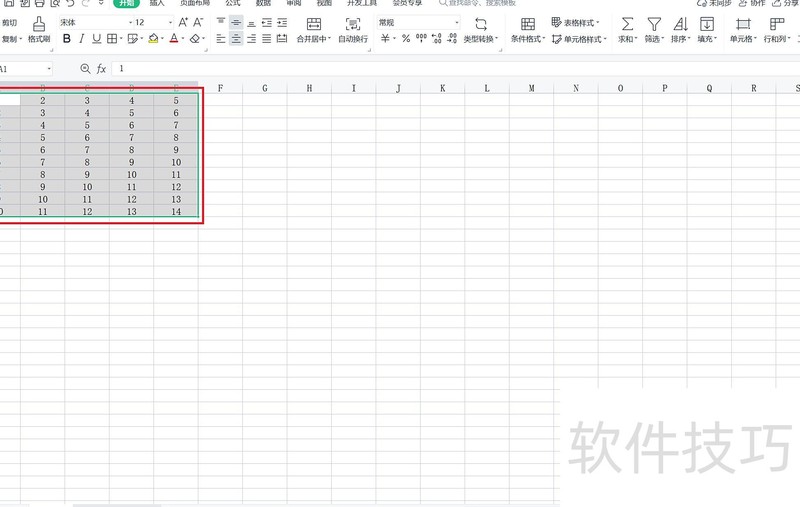800x507 pixels.
Task: Apply justify alignment
Action: 266,39
